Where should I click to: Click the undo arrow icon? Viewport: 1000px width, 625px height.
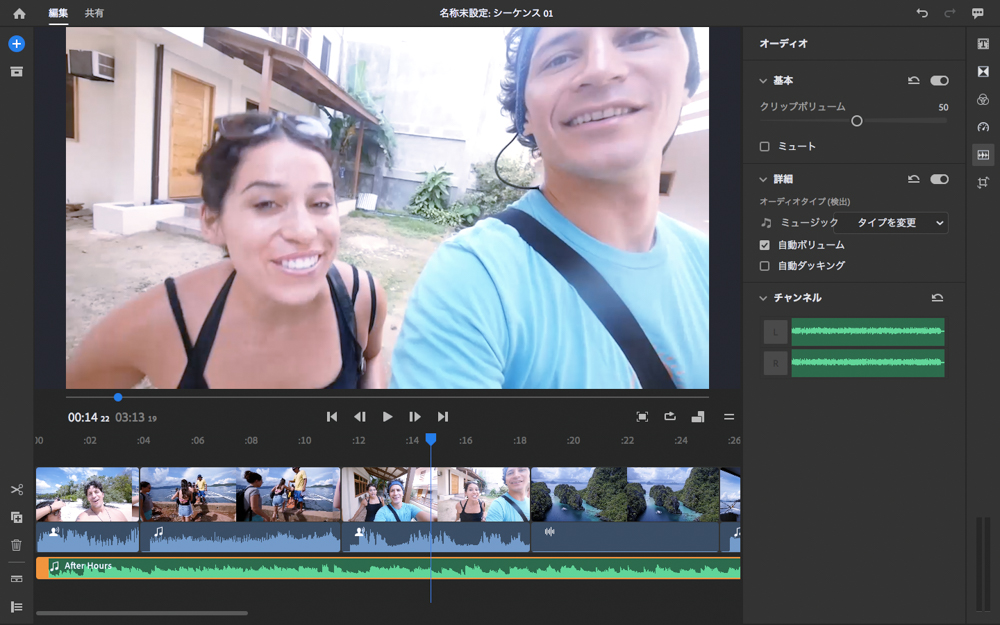click(x=922, y=13)
